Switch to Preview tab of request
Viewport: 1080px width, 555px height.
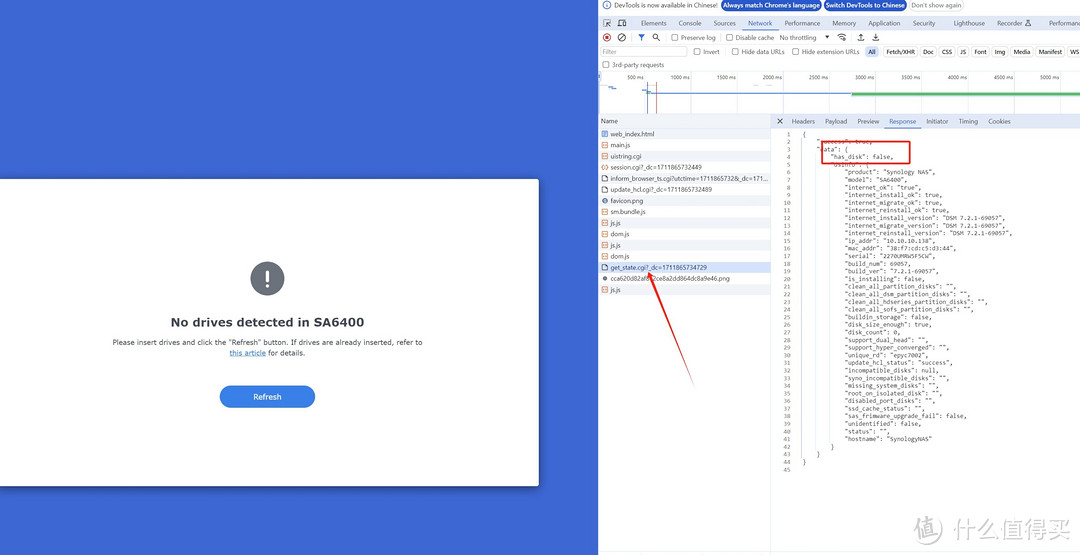(868, 121)
